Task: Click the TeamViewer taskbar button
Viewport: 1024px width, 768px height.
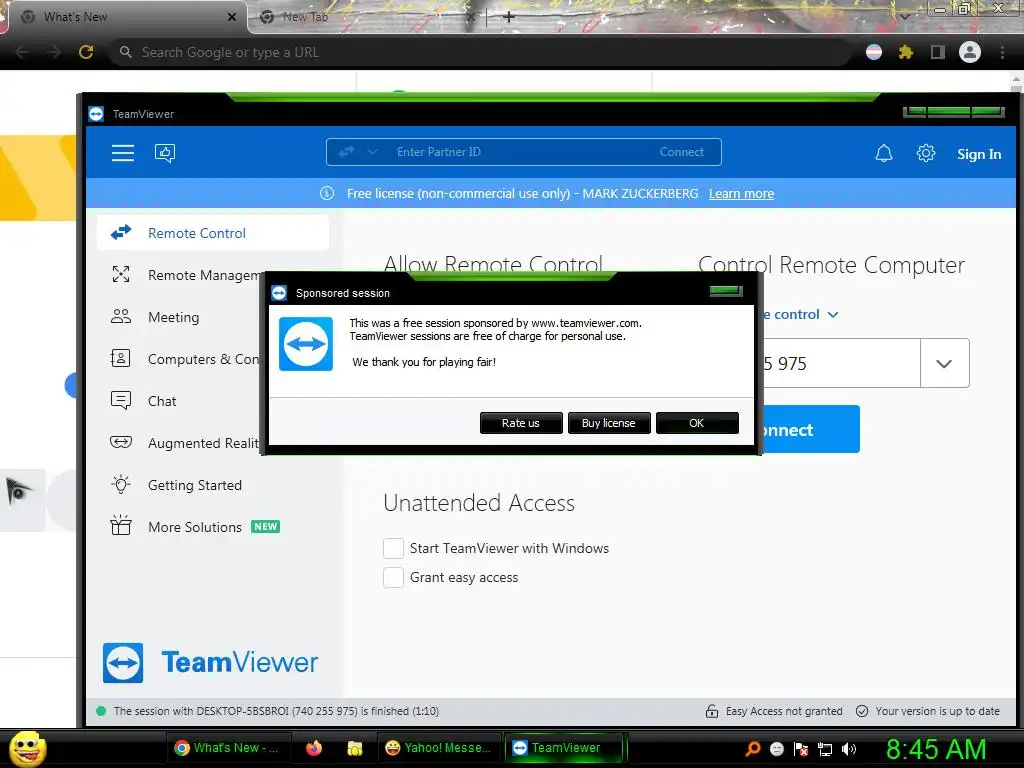Action: 565,748
